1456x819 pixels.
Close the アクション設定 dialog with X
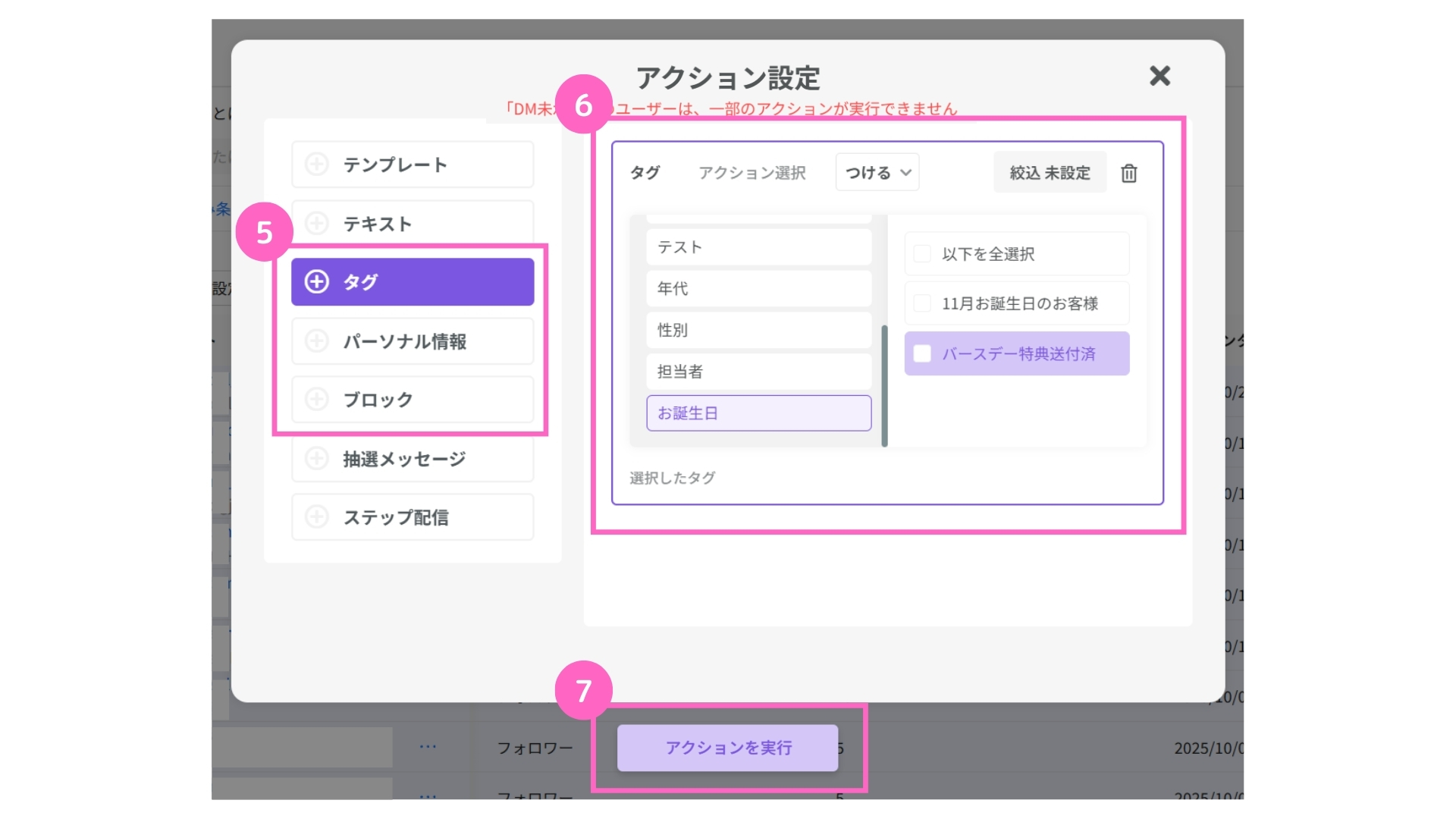[x=1159, y=76]
